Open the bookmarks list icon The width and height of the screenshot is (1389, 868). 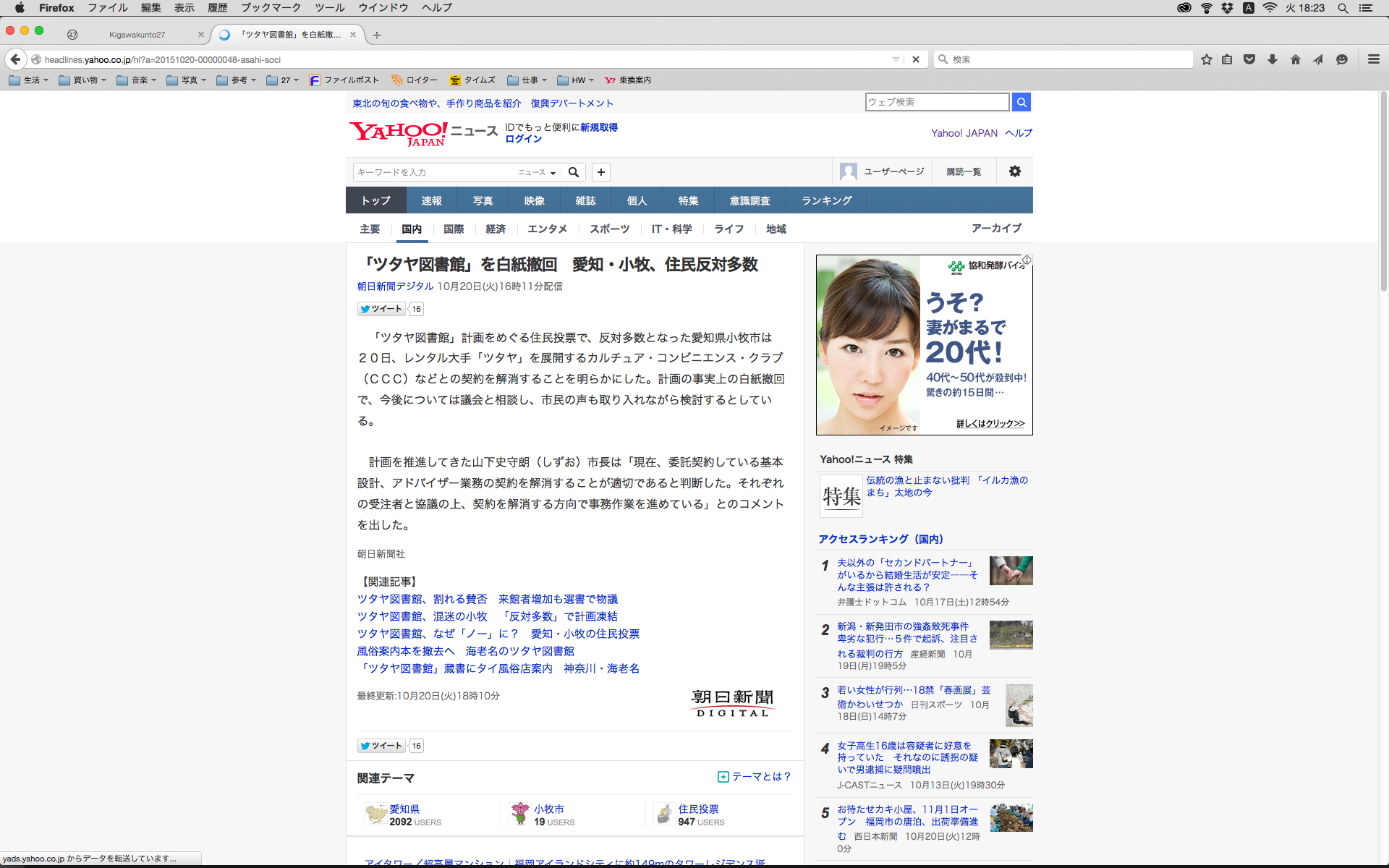(1227, 59)
